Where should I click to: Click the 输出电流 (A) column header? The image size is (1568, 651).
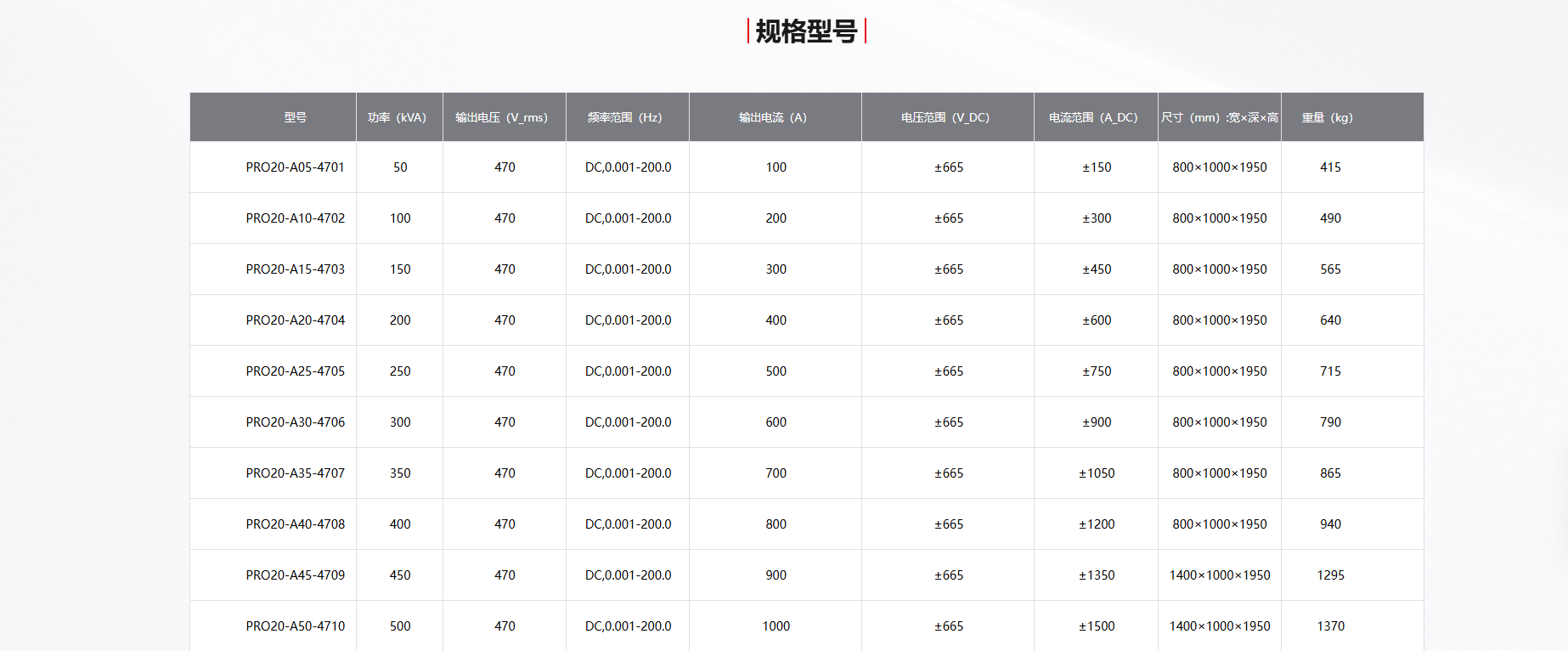773,117
